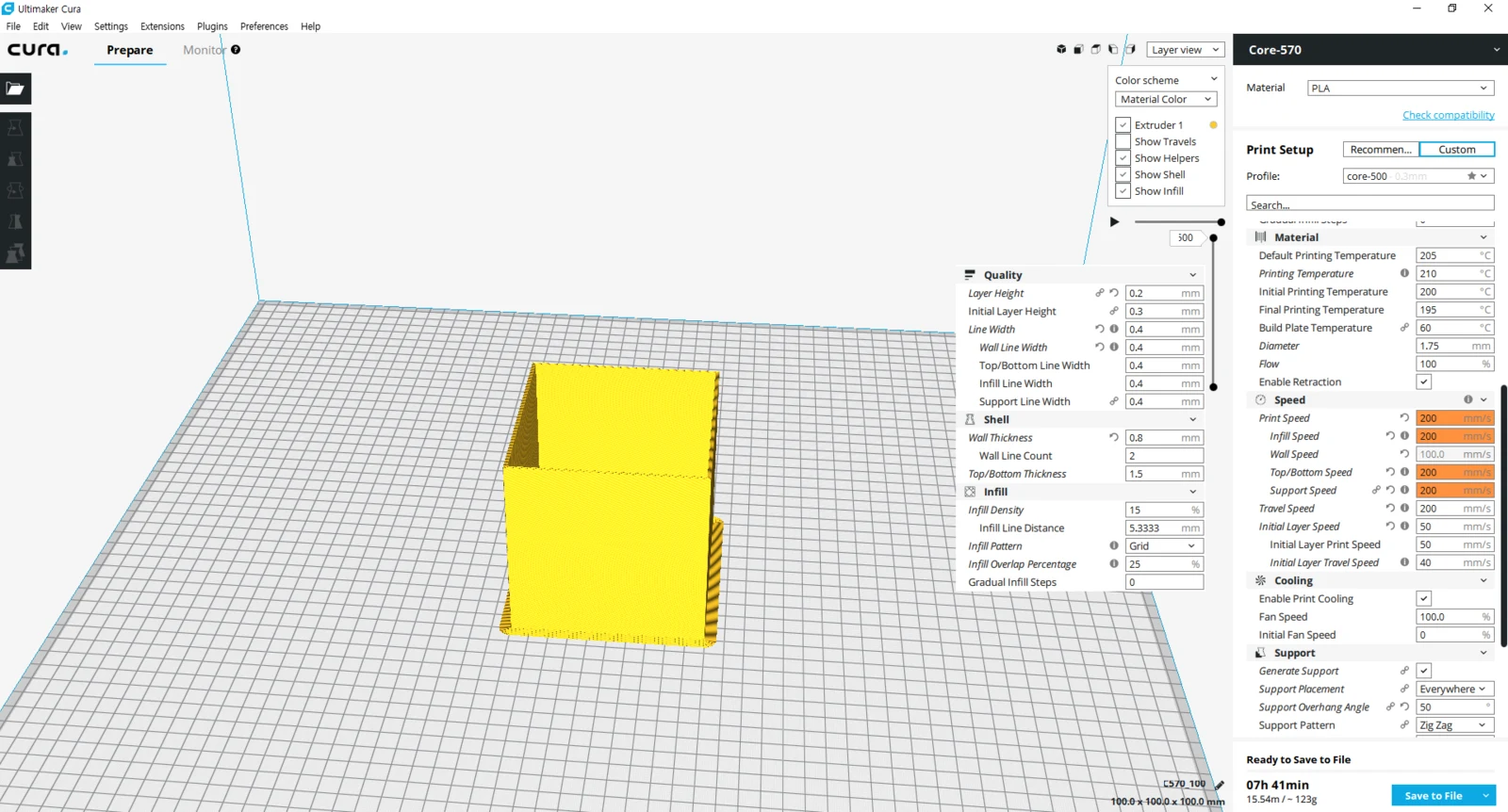Select the Mirror tool in left toolbar

pos(15,221)
